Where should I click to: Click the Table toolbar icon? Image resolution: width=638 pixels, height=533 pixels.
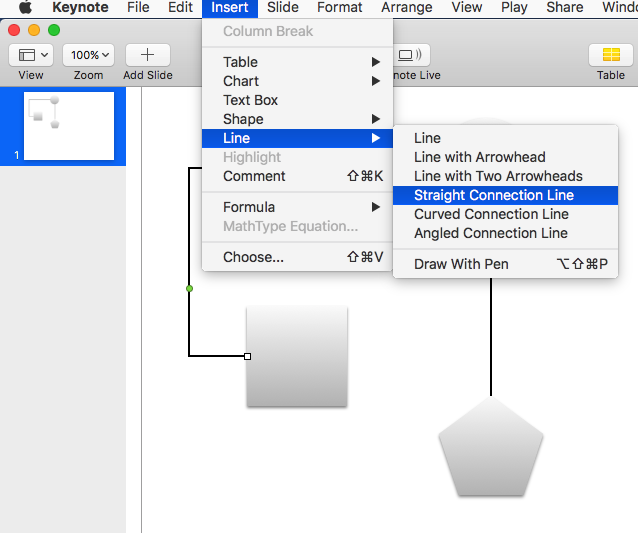click(x=611, y=55)
